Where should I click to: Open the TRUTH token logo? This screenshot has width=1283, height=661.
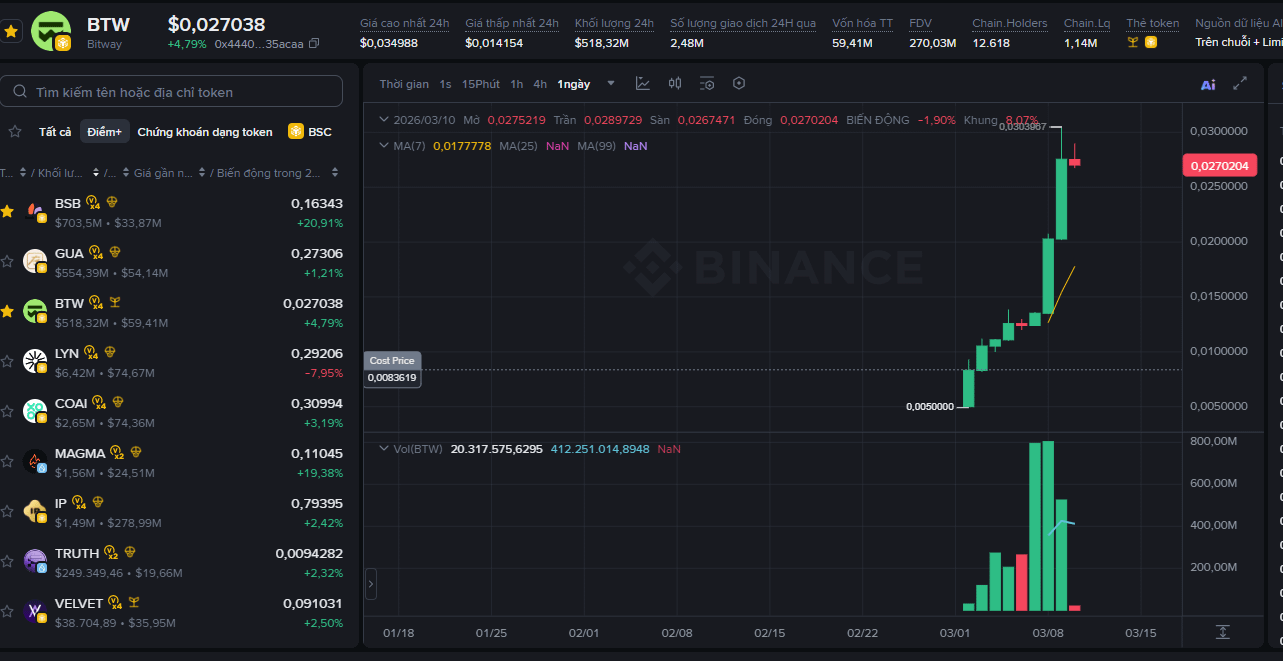(x=35, y=561)
